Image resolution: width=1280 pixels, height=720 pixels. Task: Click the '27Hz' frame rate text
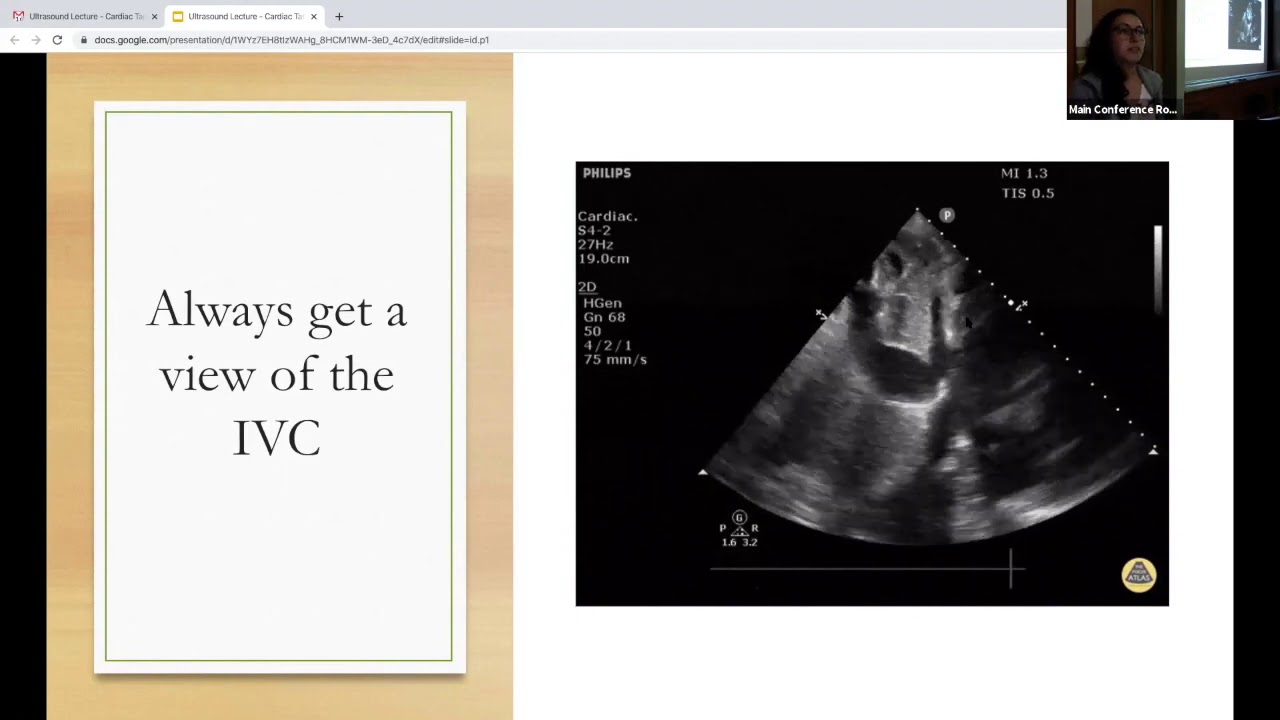point(596,245)
